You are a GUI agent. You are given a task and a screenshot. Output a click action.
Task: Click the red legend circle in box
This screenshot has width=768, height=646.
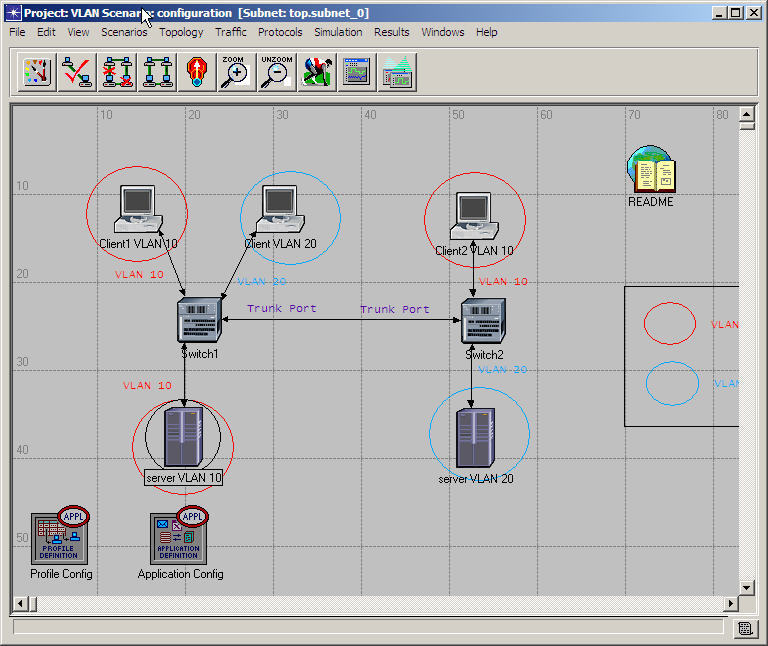[670, 324]
